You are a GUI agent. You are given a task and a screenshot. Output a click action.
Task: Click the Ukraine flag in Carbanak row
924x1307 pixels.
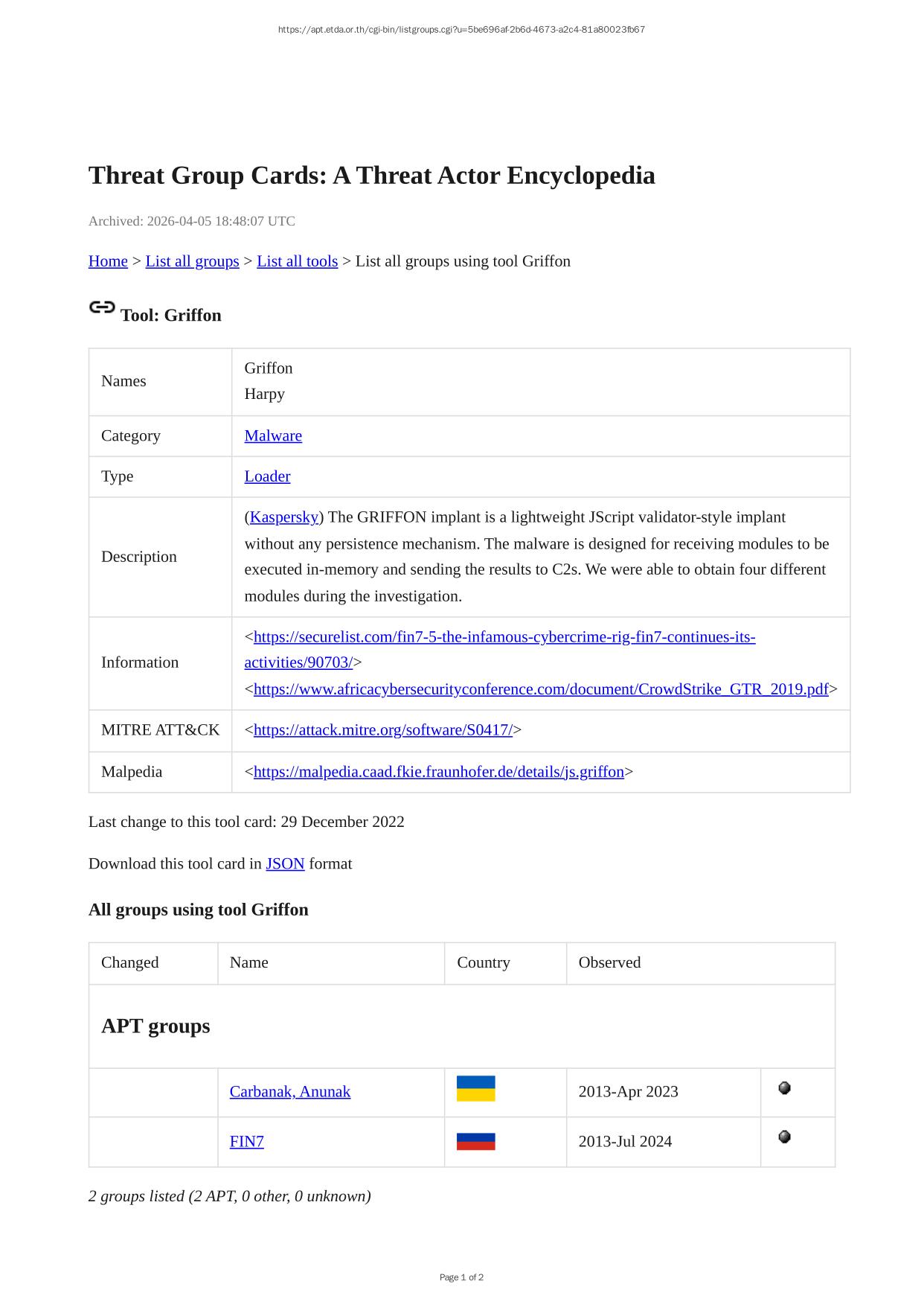tap(475, 1089)
